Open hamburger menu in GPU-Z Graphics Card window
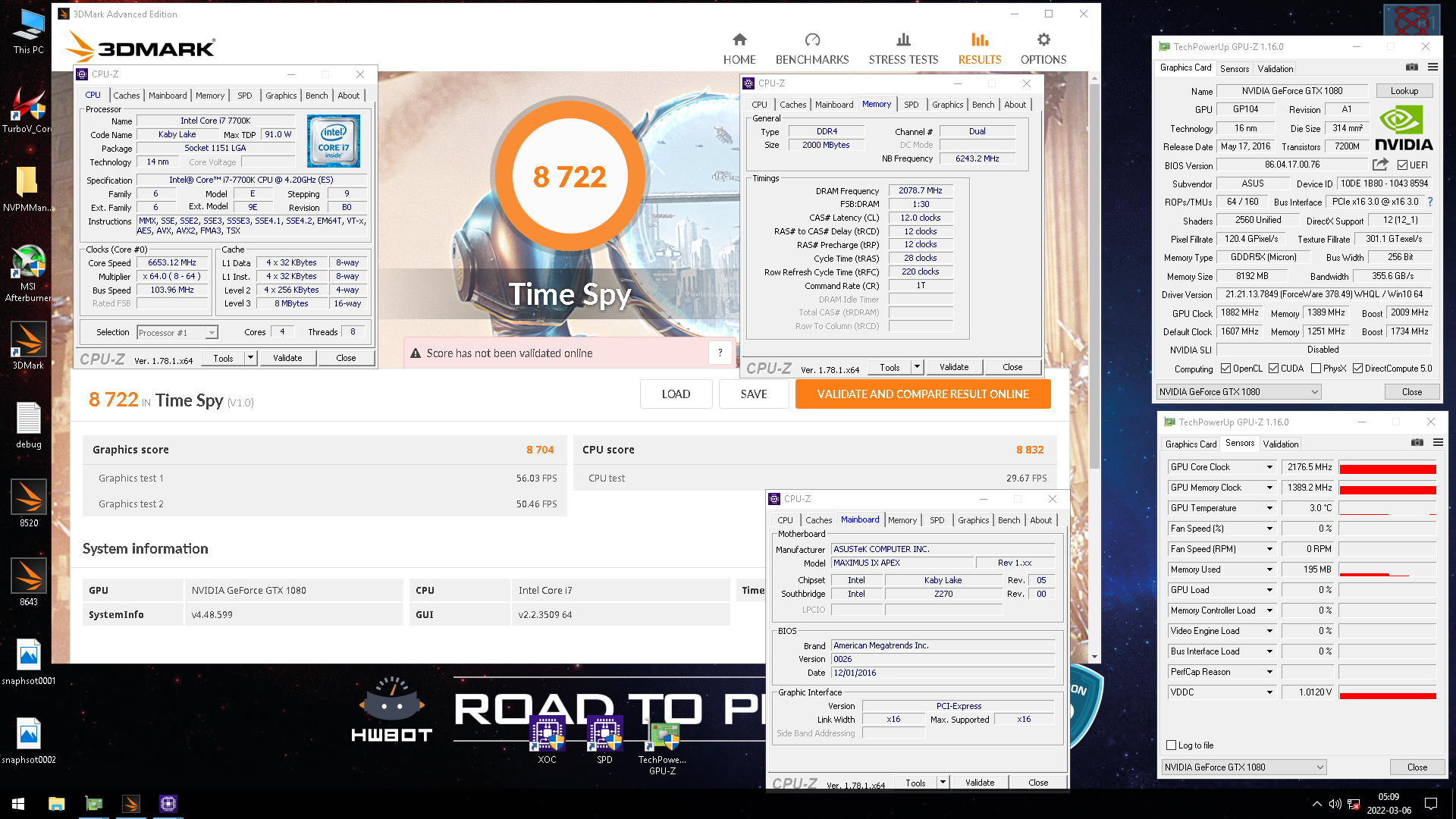 pos(1432,67)
